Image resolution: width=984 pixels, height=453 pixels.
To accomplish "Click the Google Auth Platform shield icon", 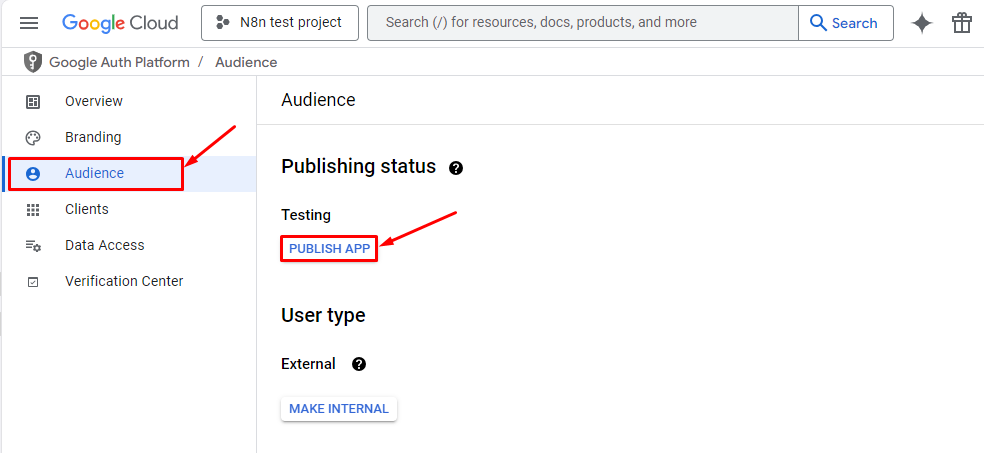I will tap(33, 62).
